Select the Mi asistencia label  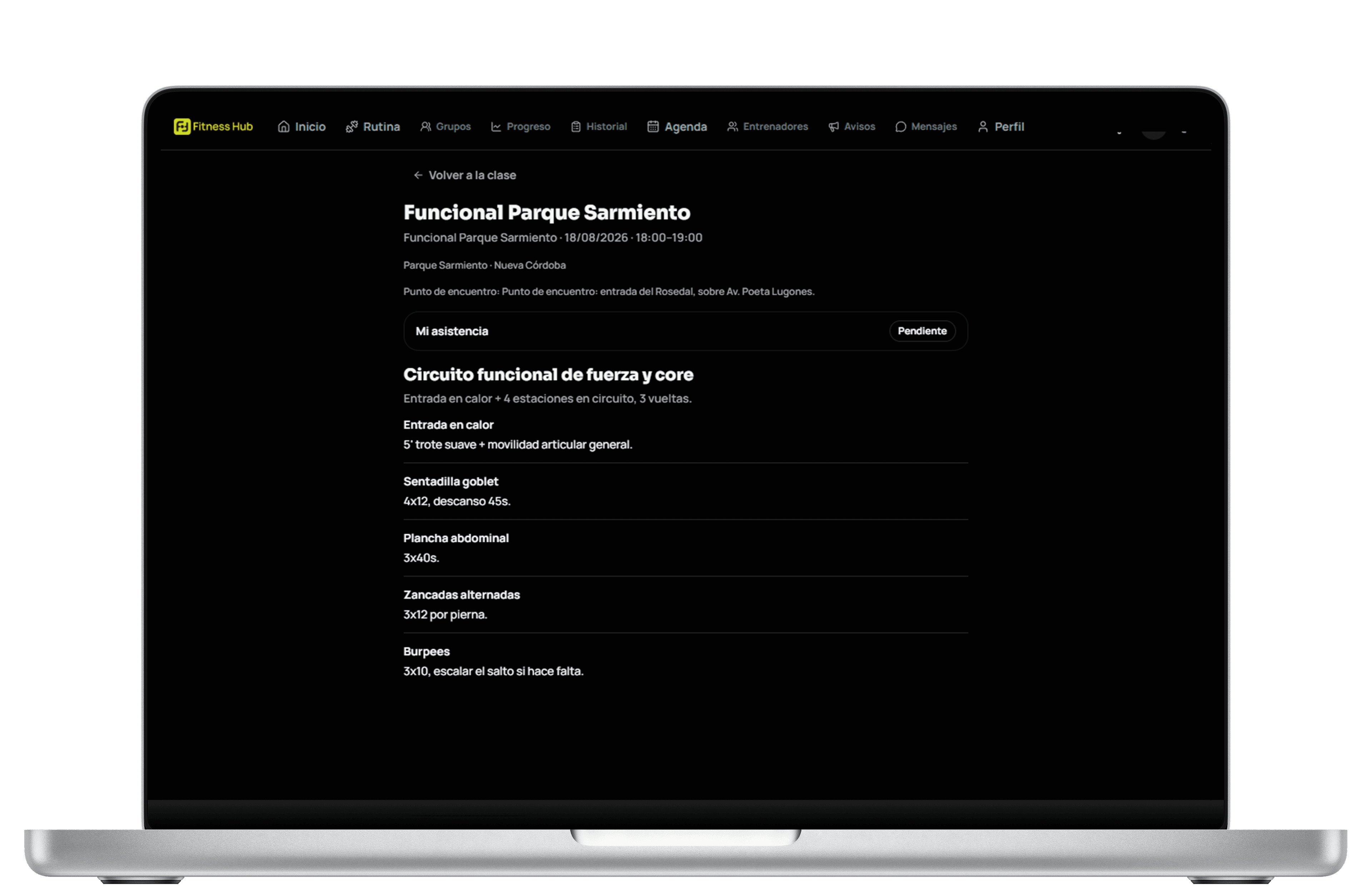click(451, 331)
